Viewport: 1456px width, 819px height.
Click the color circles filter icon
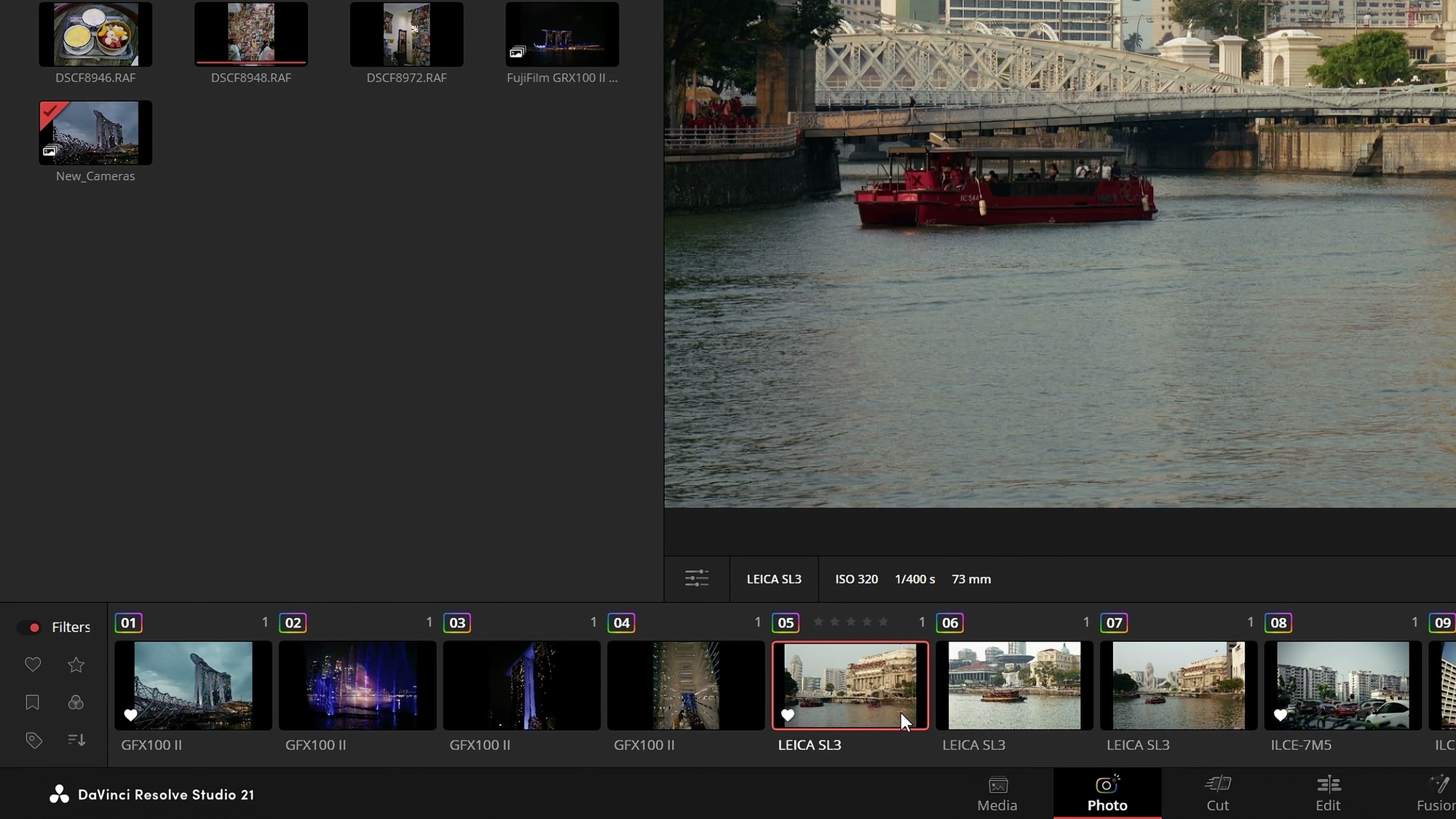(x=76, y=703)
